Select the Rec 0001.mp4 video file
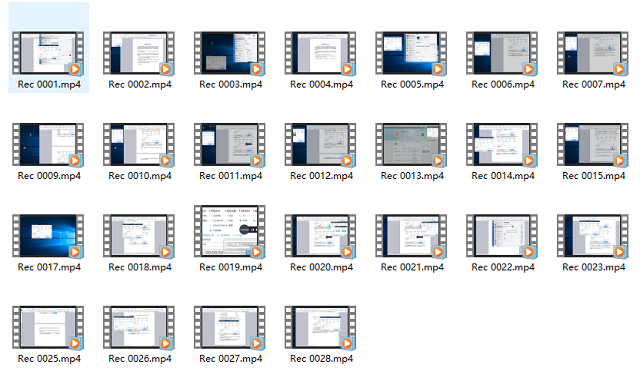Viewport: 640px width, 371px height. [48, 53]
